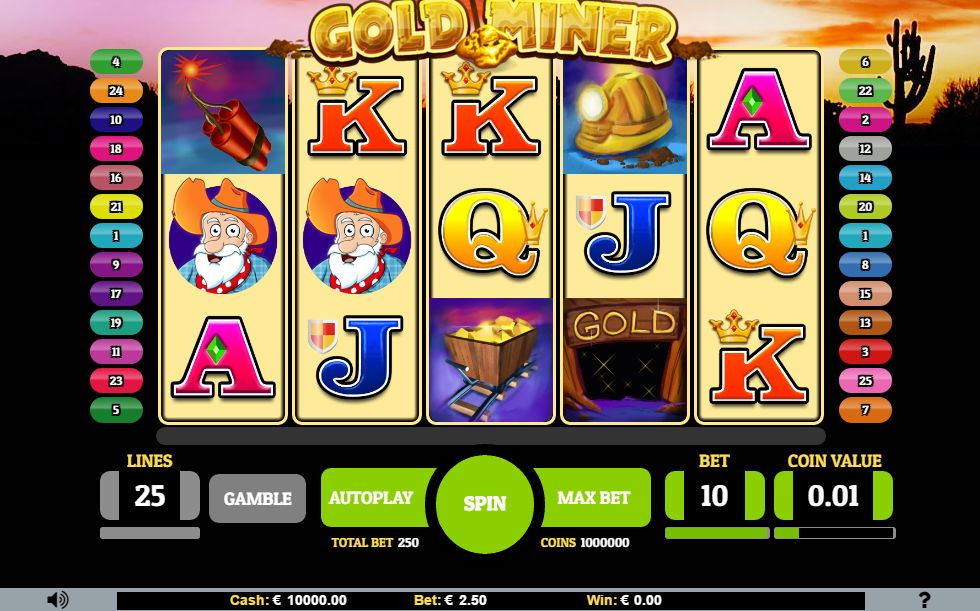Click the mining helmet symbol
980x611 pixels.
click(x=625, y=116)
